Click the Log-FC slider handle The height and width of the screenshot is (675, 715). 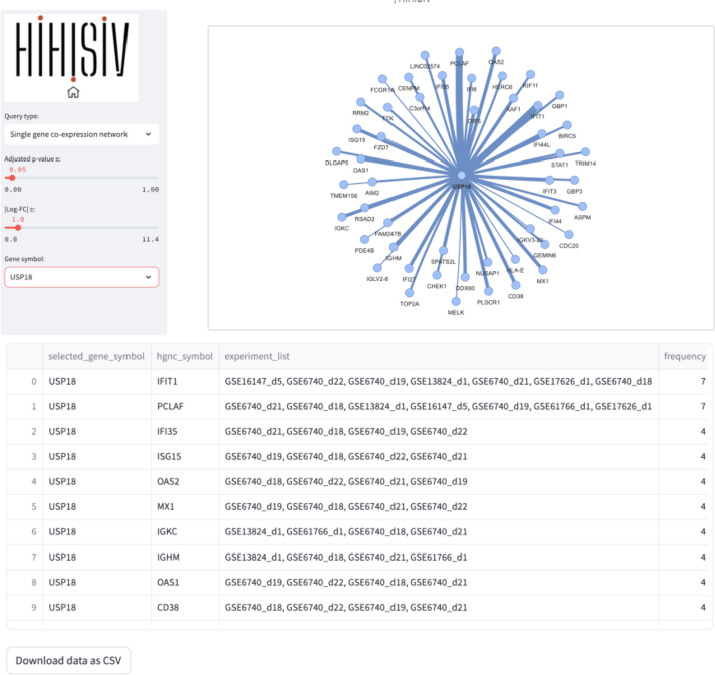[x=18, y=228]
